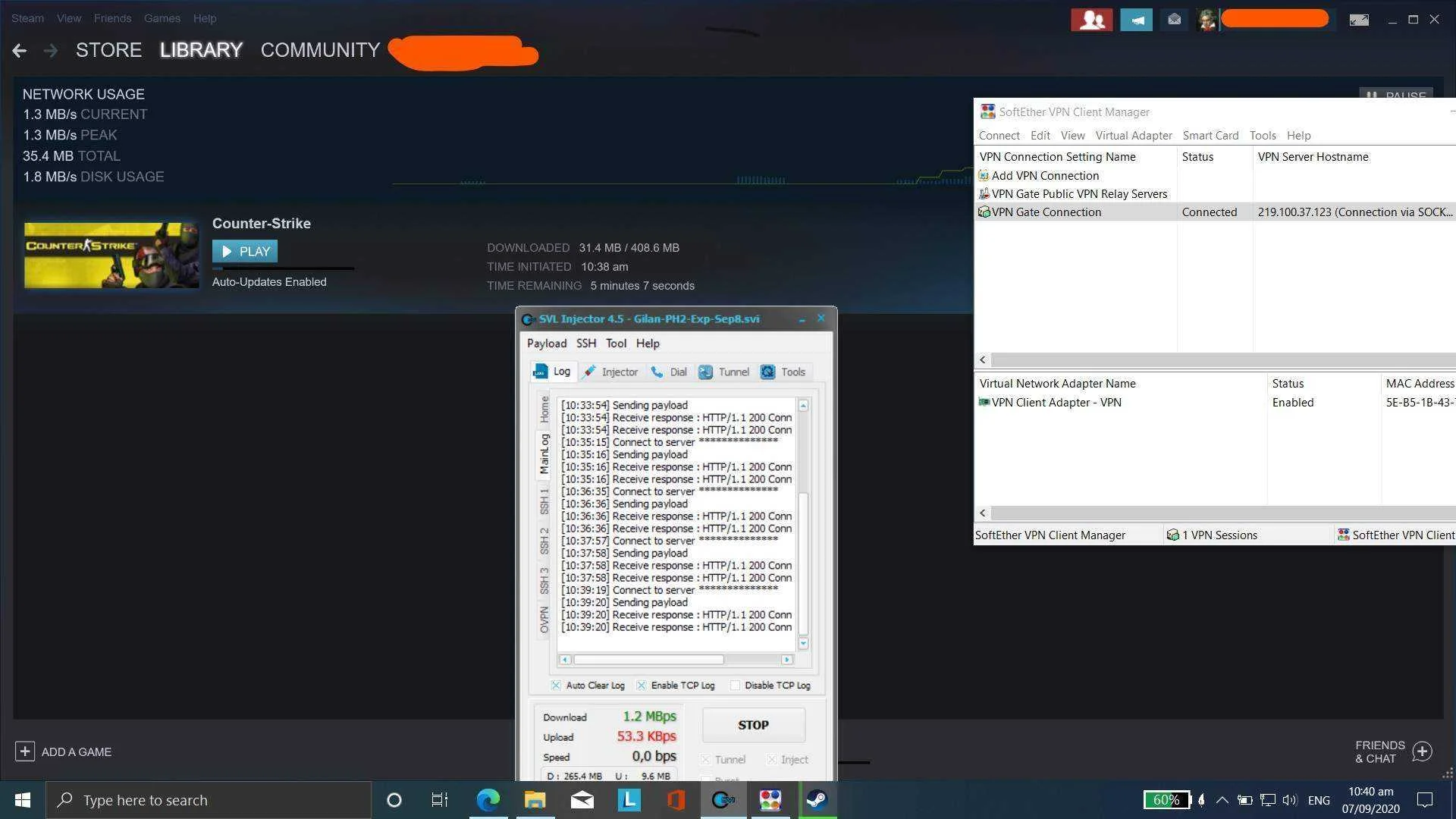
Task: Open the Windows Start menu
Action: (x=23, y=800)
